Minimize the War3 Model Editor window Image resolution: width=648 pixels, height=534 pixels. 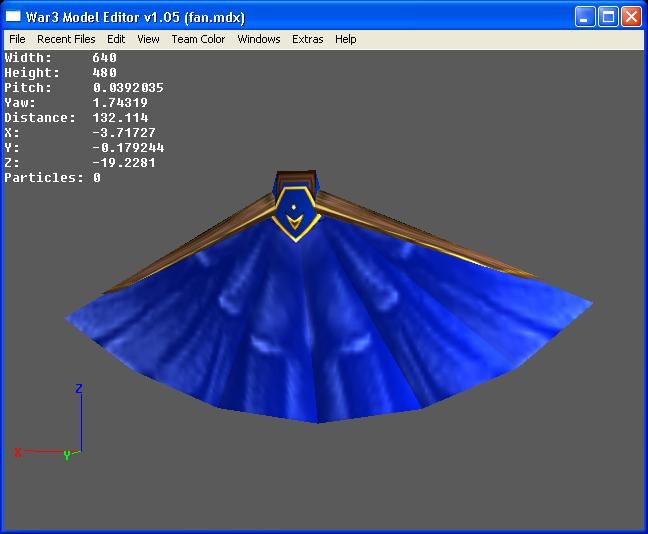[x=584, y=17]
